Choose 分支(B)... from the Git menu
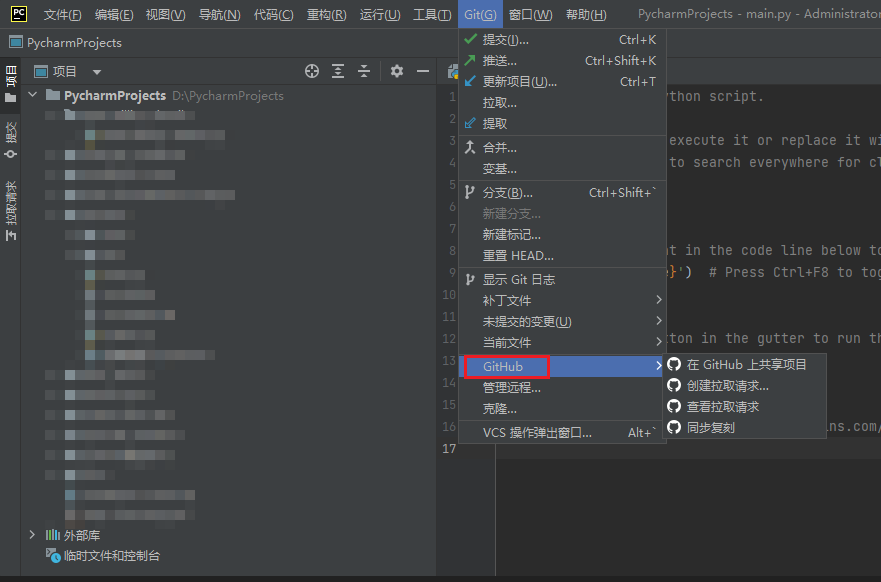 pos(562,193)
